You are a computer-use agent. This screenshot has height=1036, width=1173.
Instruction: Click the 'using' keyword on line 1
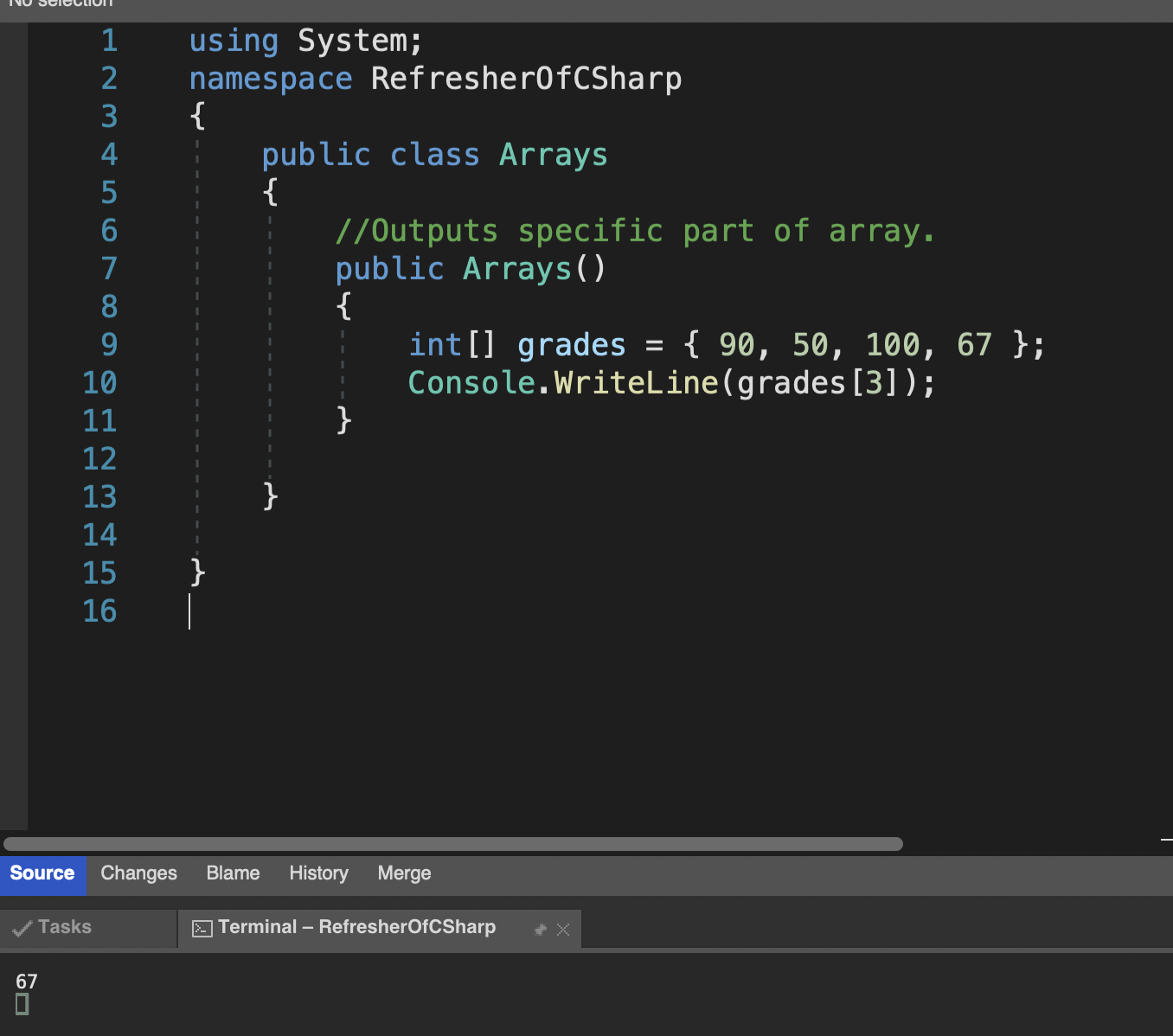(234, 41)
